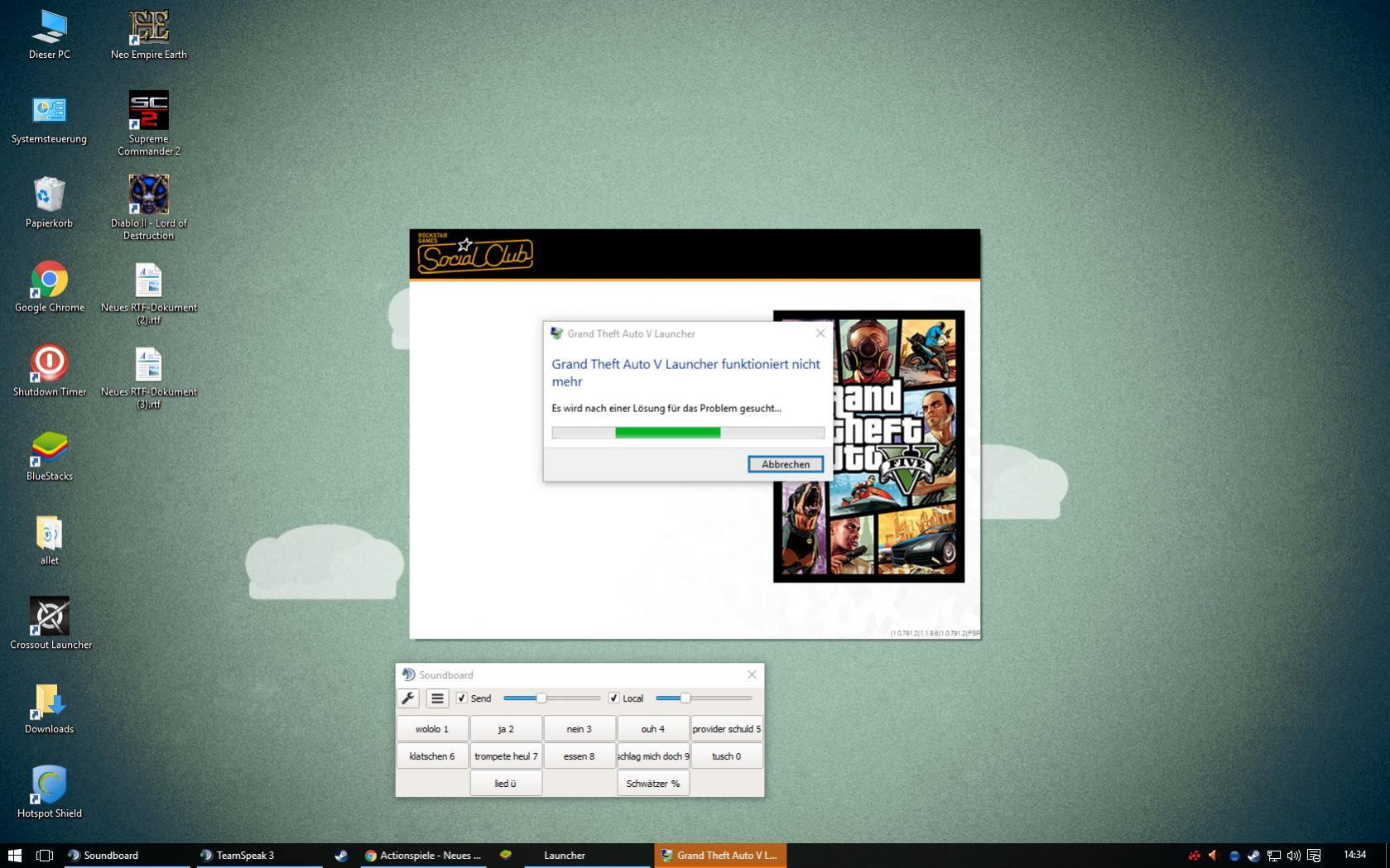1390x868 pixels.
Task: Play the ja 2 sound
Action: click(x=506, y=729)
